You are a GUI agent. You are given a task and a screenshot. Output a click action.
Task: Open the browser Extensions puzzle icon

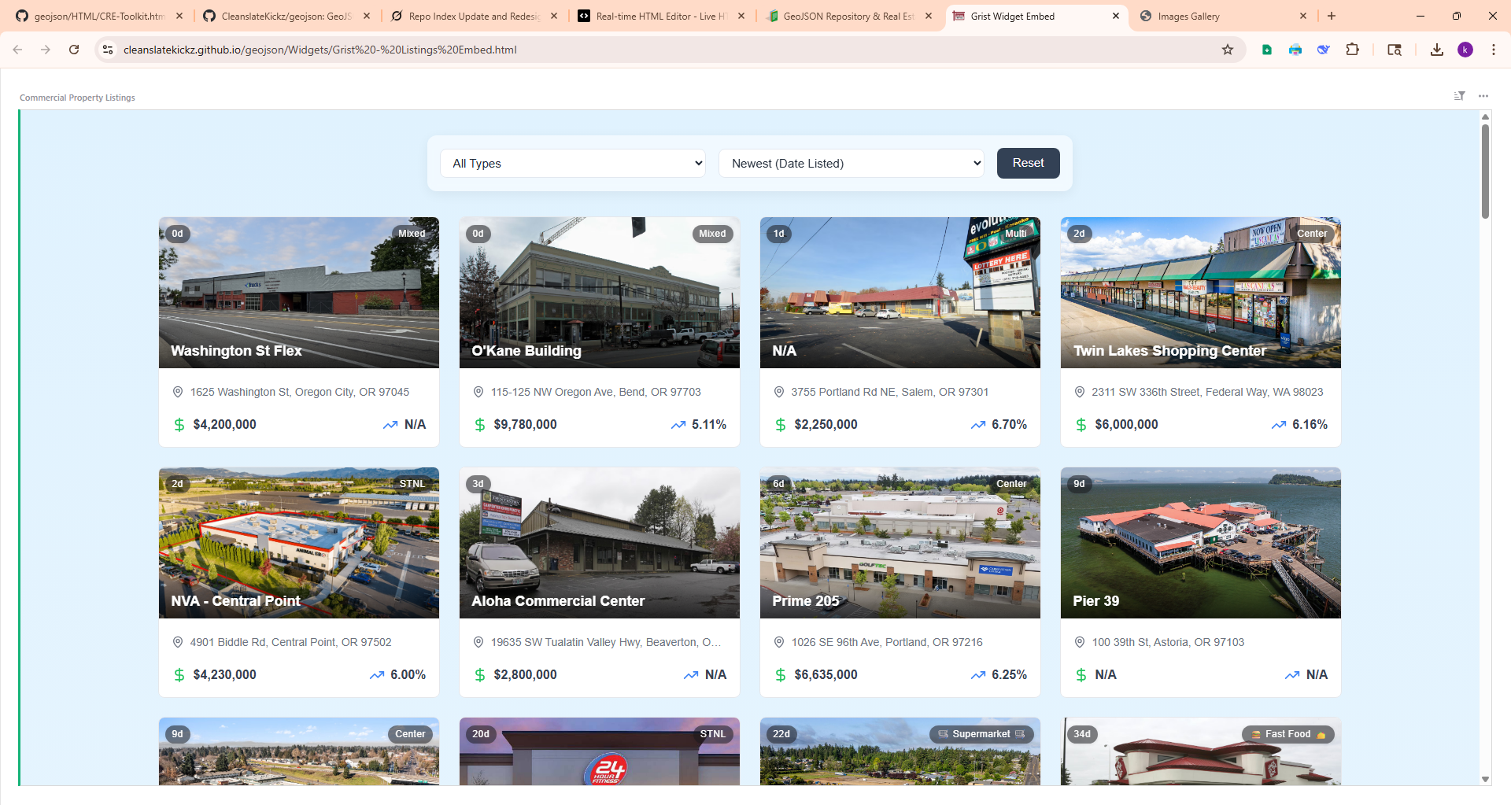(1352, 50)
